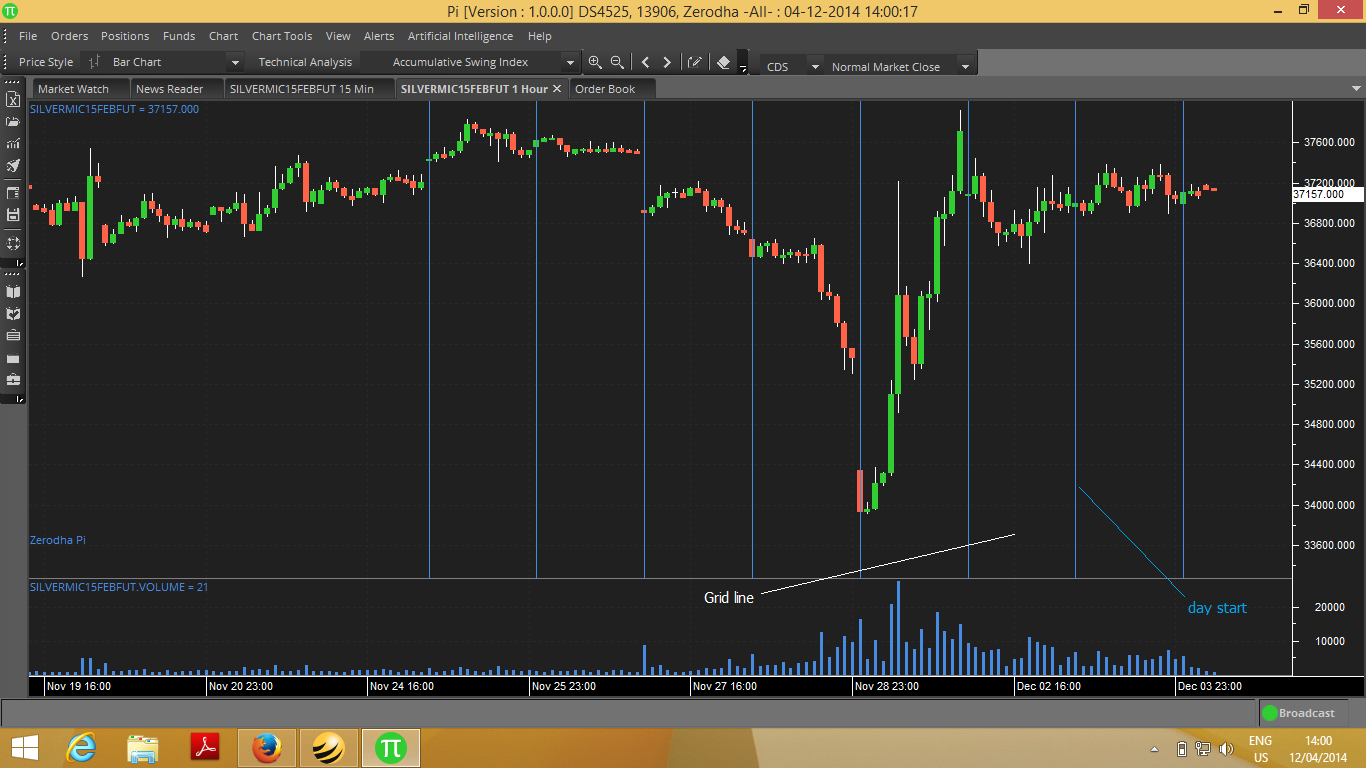Click the solid folder icon in sidebar
The image size is (1366, 768).
tap(13, 358)
